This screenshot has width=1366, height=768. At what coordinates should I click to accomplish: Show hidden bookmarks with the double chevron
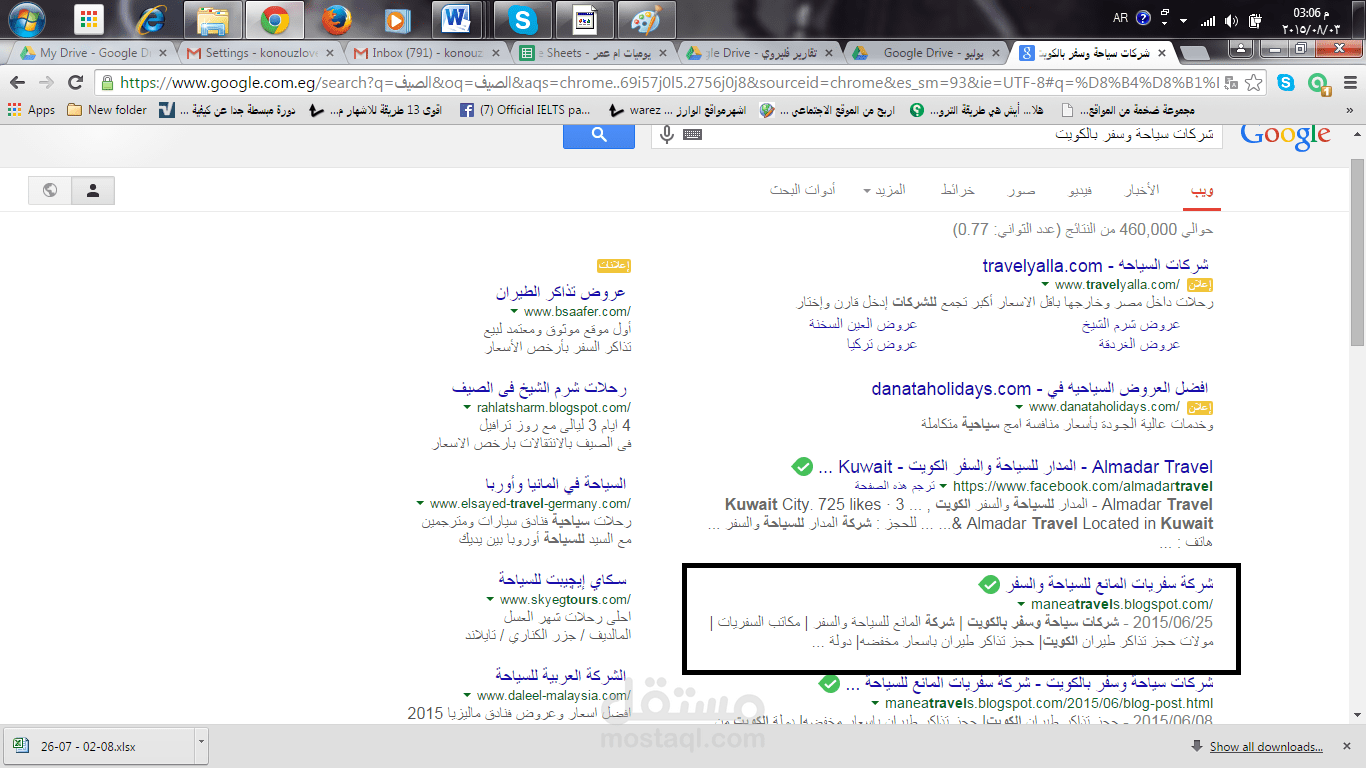(x=1351, y=110)
